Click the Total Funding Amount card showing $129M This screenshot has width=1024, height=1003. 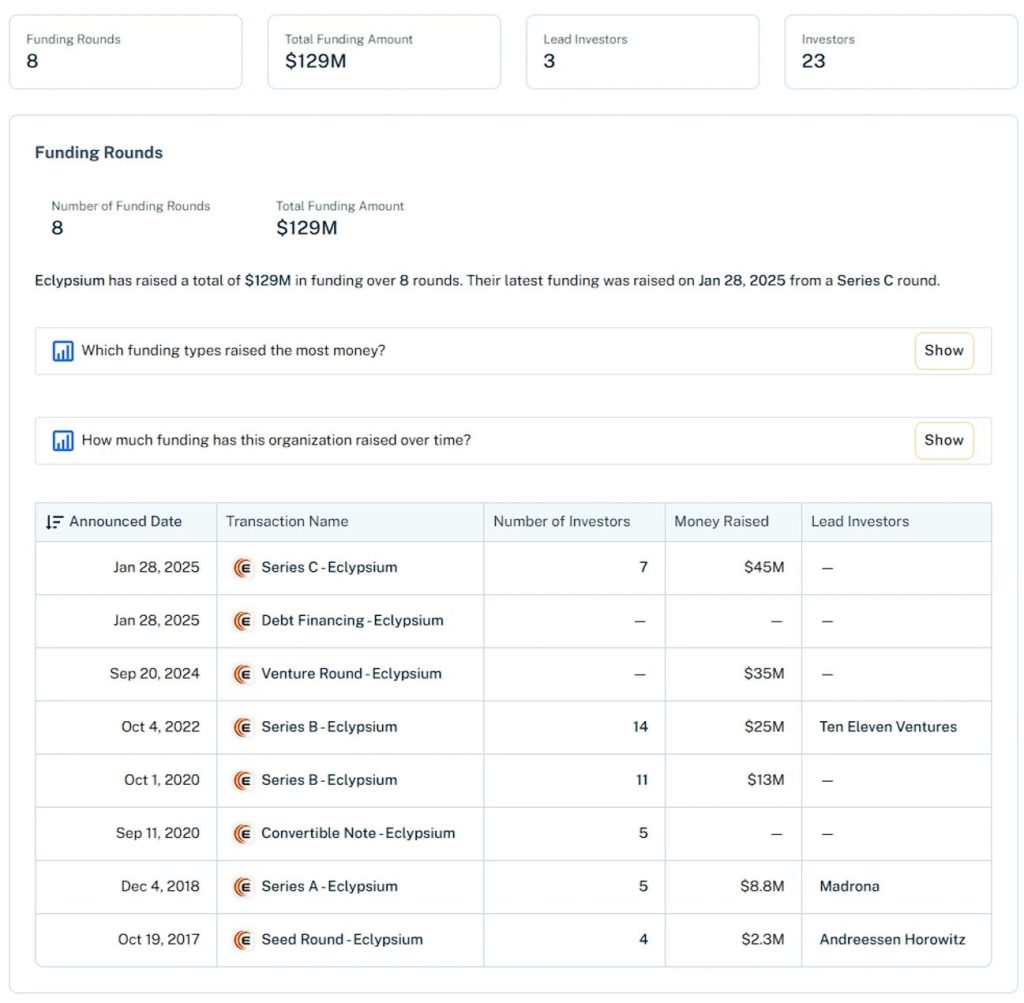(x=384, y=52)
